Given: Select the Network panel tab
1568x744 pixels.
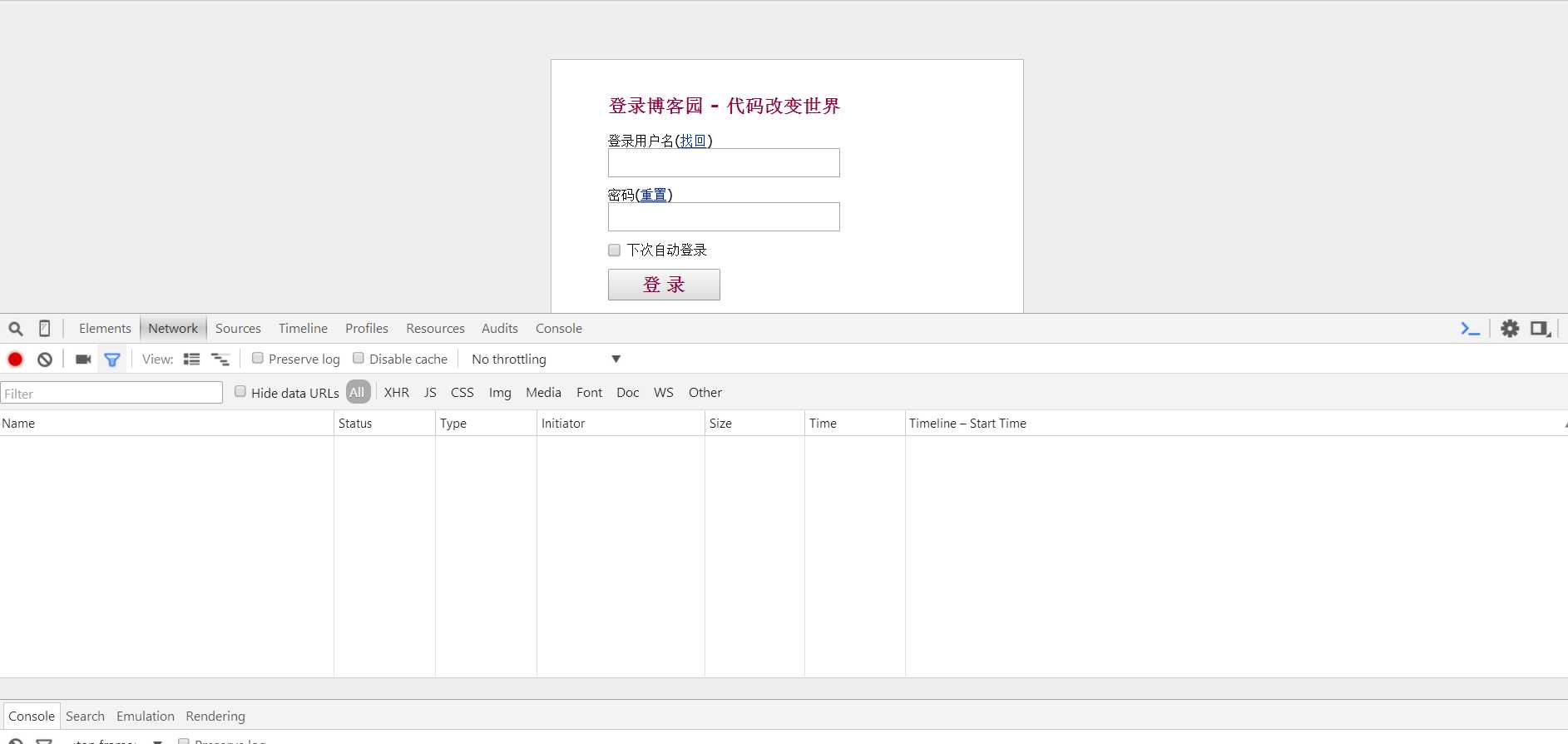Looking at the screenshot, I should click(x=173, y=329).
